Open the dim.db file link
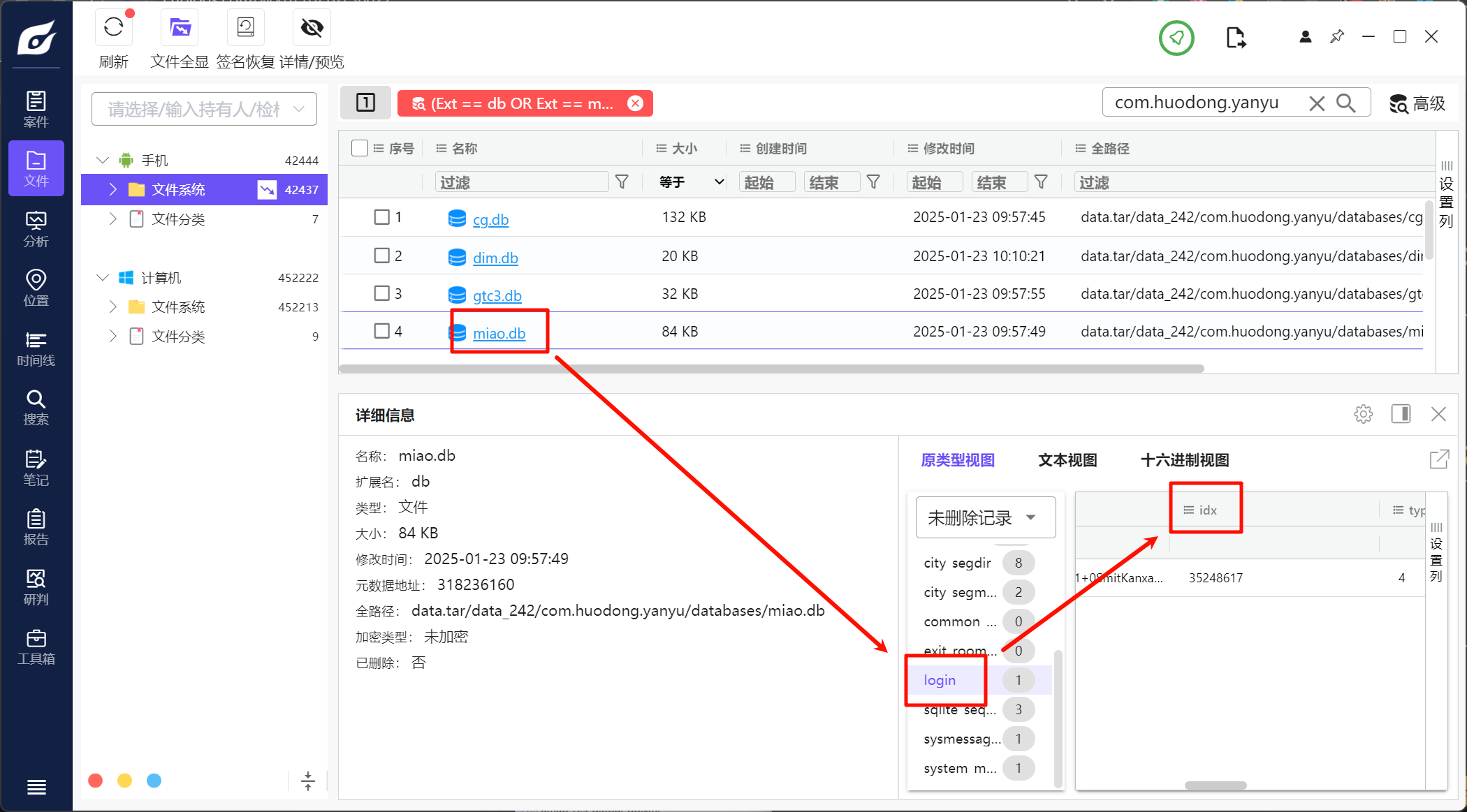This screenshot has height=812, width=1467. pos(495,258)
